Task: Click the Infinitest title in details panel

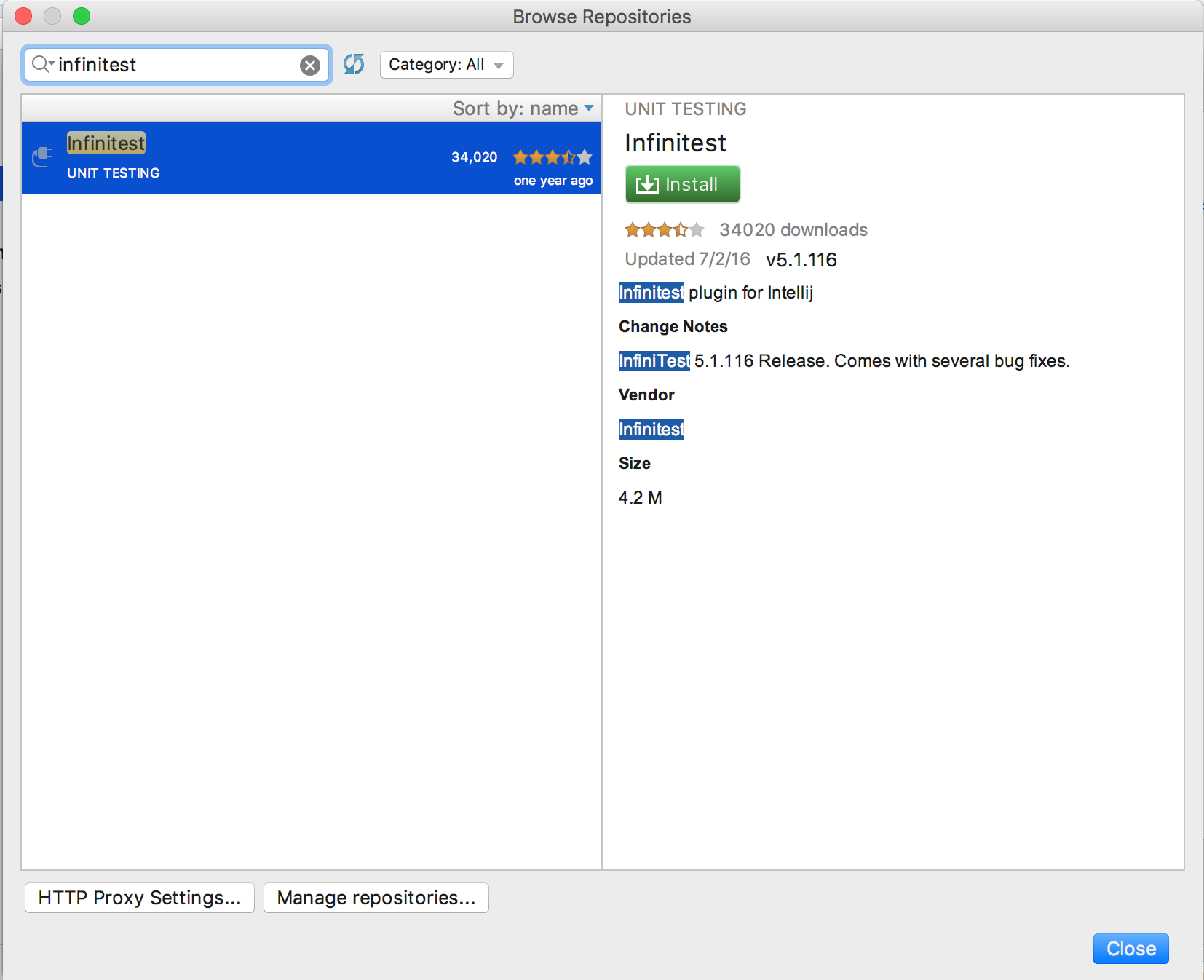Action: coord(676,143)
